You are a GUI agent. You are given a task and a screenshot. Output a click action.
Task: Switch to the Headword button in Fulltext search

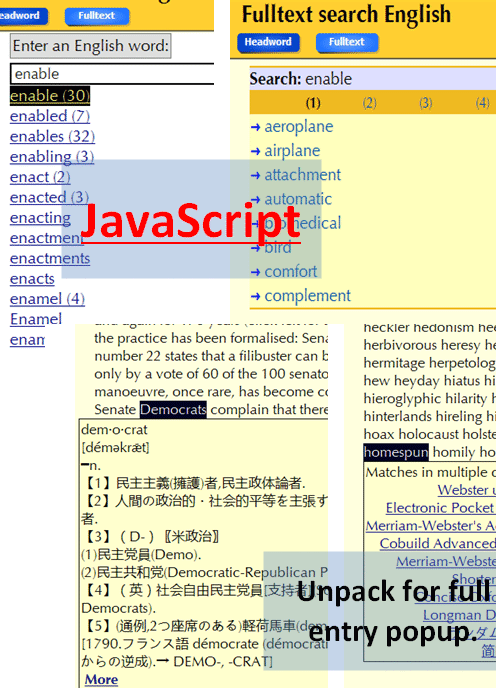tap(268, 42)
